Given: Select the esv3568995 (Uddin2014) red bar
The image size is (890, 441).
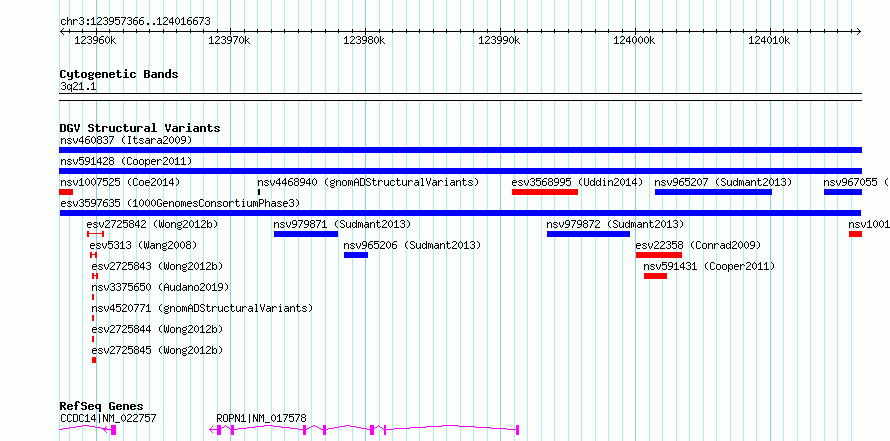Looking at the screenshot, I should tap(544, 192).
